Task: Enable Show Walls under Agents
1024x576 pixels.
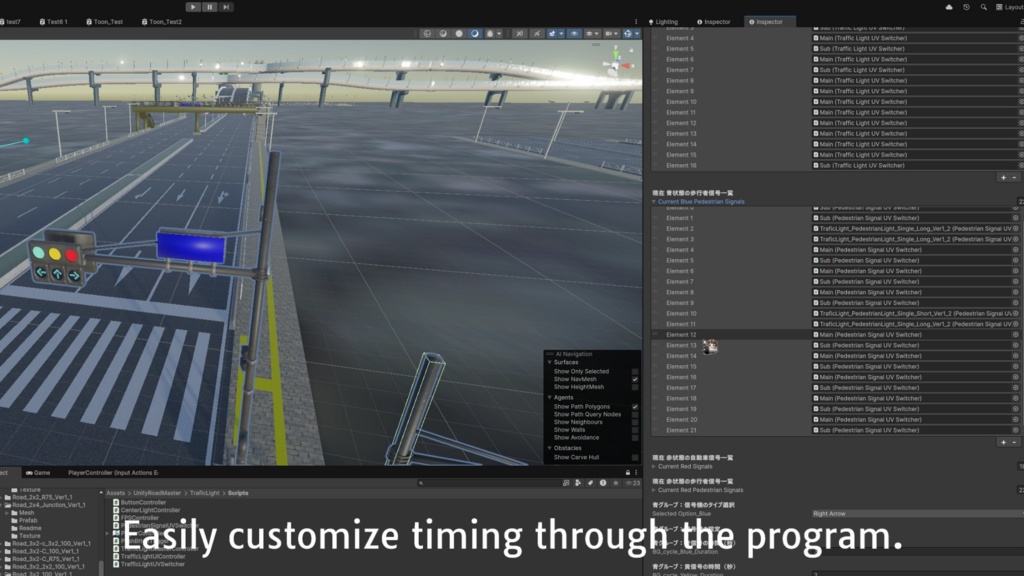Action: pyautogui.click(x=634, y=428)
